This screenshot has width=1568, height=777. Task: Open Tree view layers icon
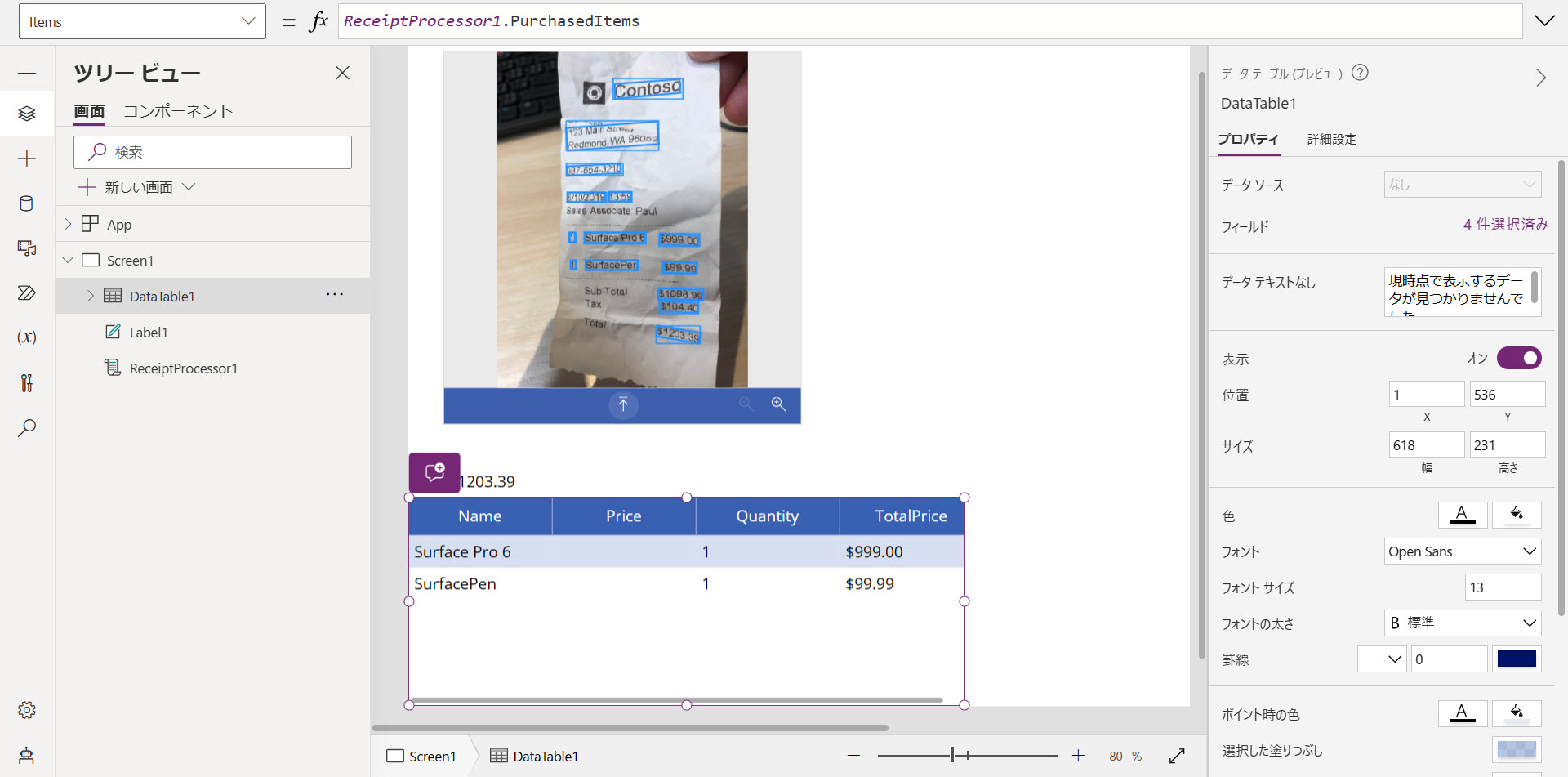click(27, 114)
